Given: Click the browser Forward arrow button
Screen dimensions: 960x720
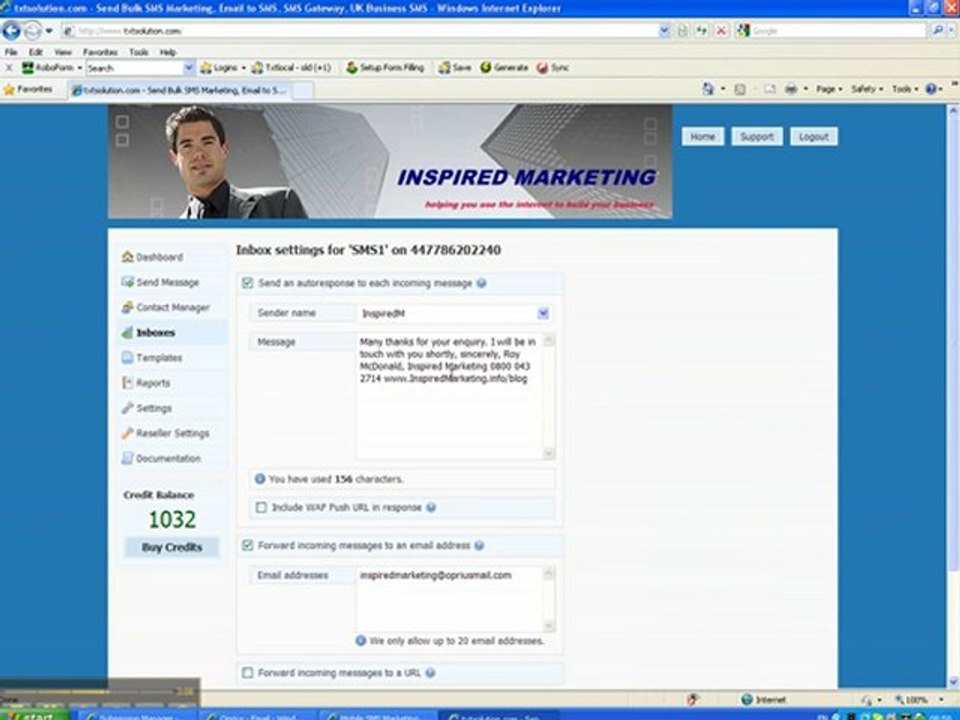Looking at the screenshot, I should click(32, 30).
